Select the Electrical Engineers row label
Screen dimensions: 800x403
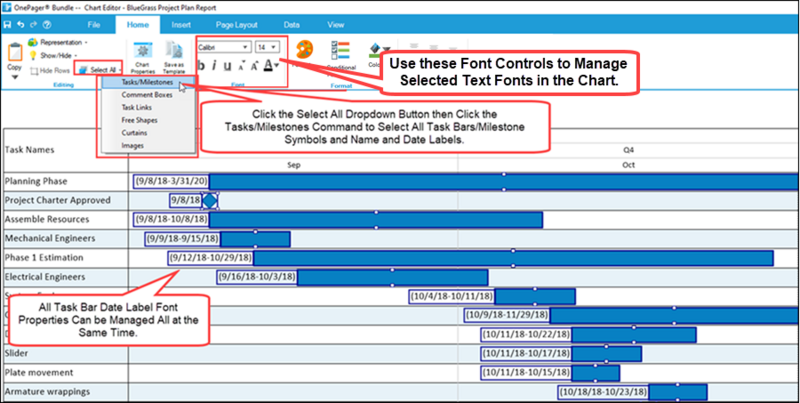(x=45, y=277)
